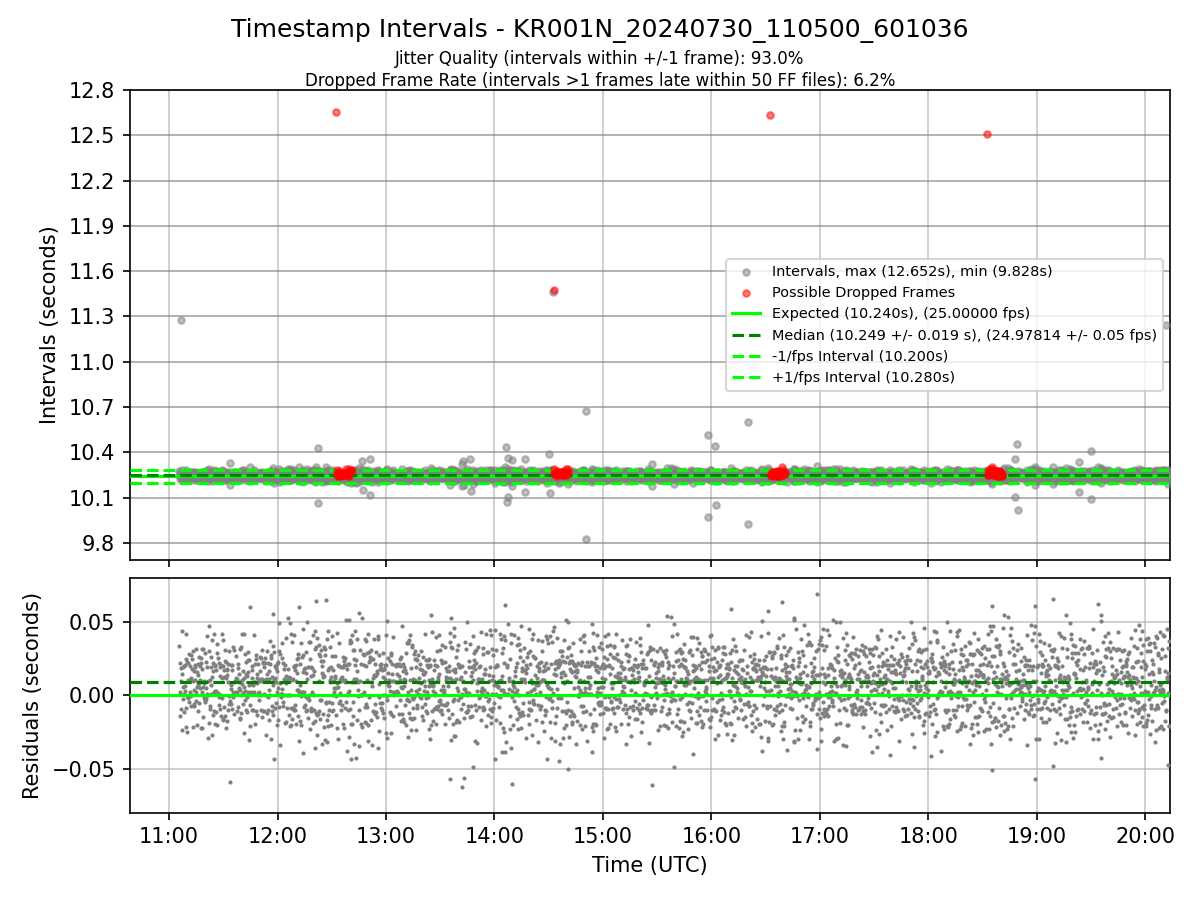The image size is (1200, 900).
Task: Click the gray point at 10.67s near 14:50
Action: tap(586, 411)
